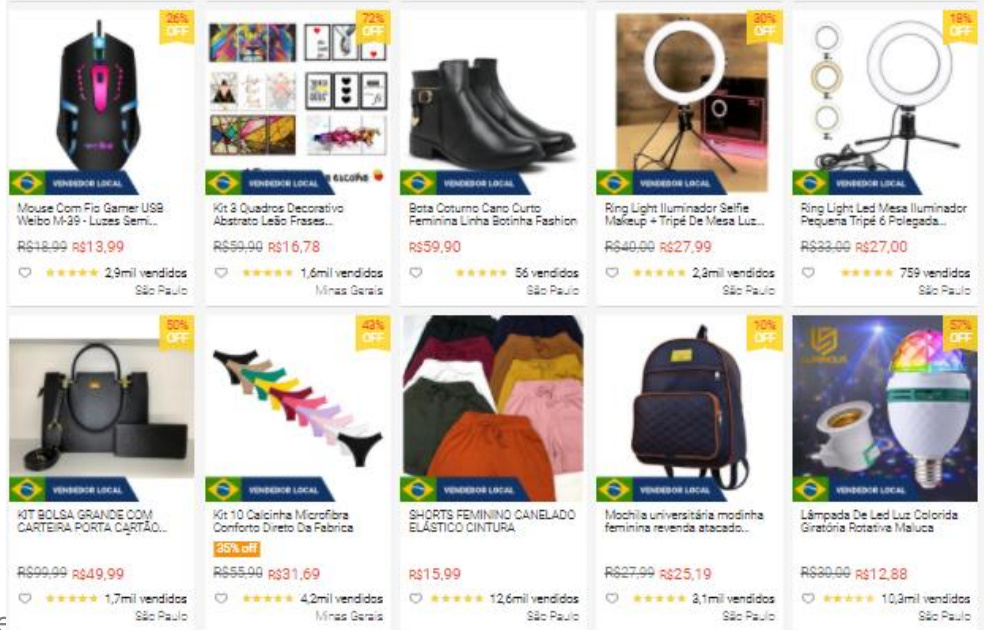Click heart on Mochila universitária listing
The height and width of the screenshot is (630, 988).
612,598
